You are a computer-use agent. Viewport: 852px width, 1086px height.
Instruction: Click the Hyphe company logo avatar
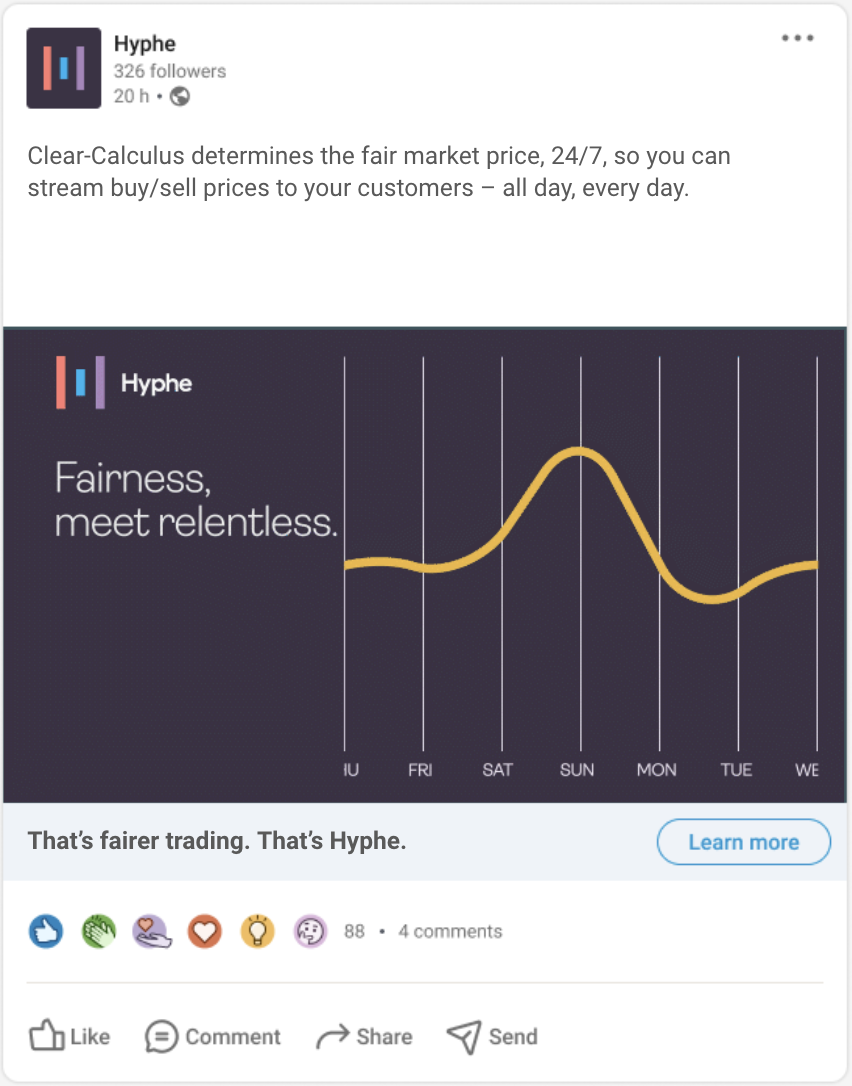pos(64,68)
